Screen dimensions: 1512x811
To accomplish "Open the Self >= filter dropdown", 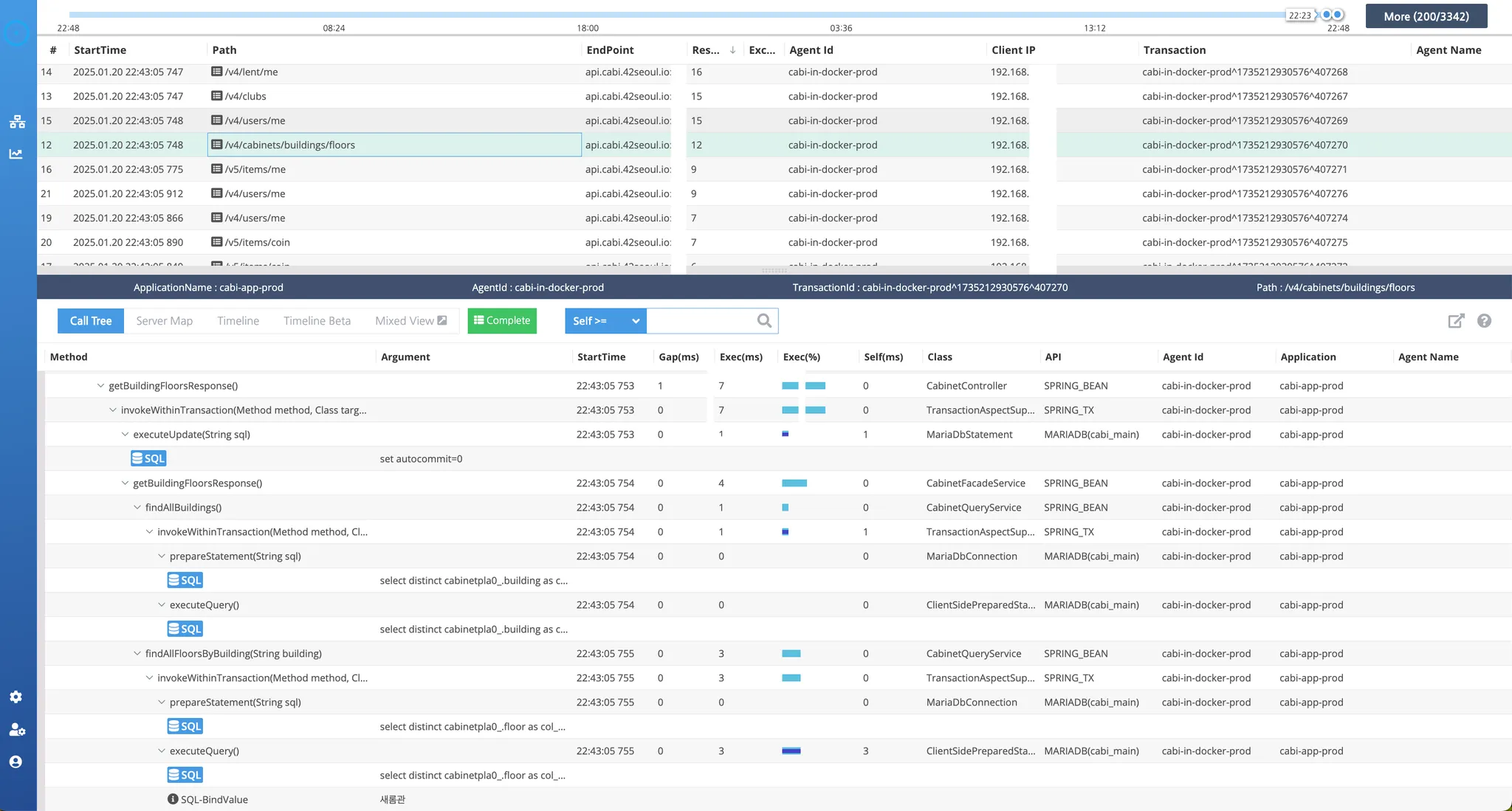I will tap(605, 321).
